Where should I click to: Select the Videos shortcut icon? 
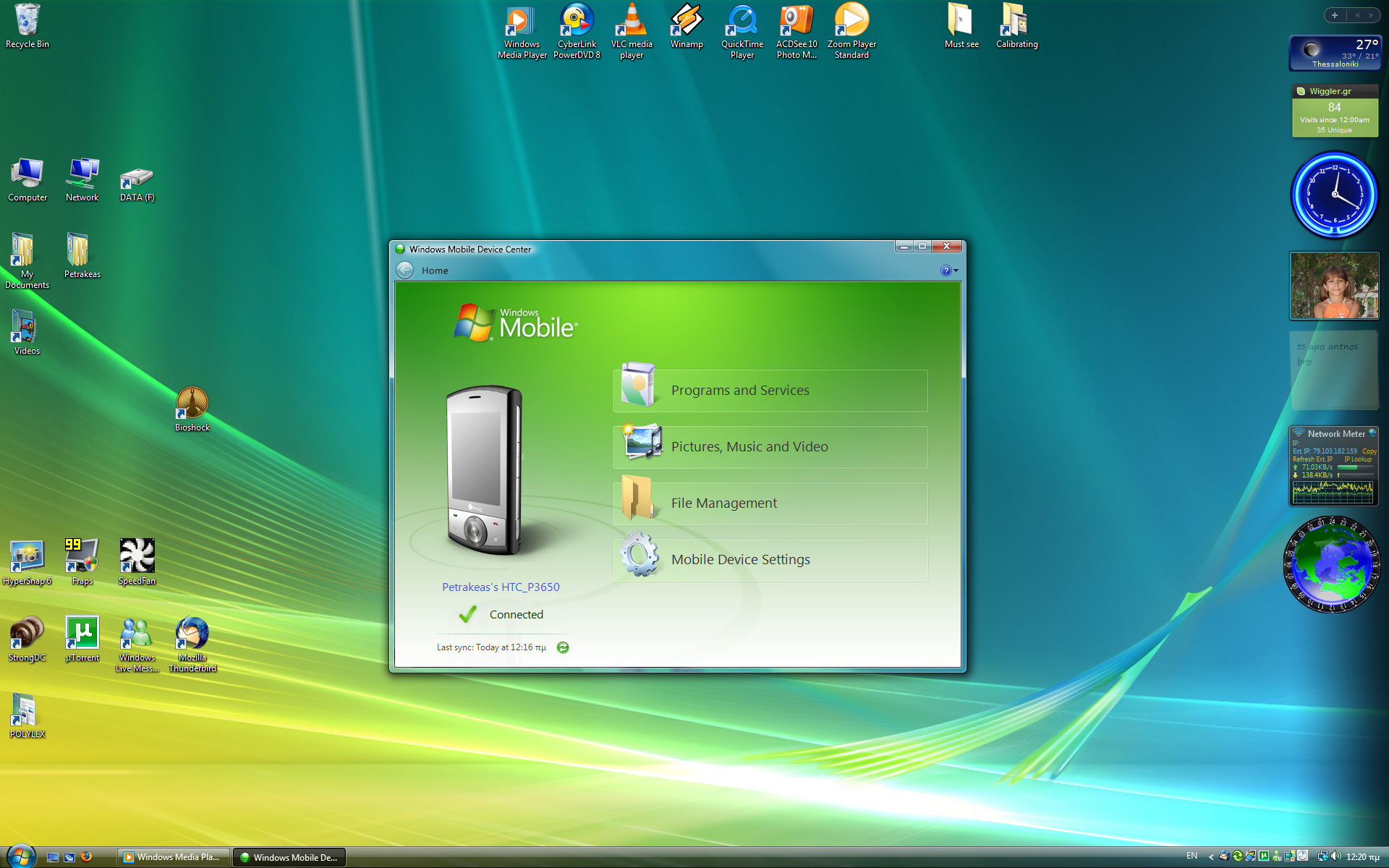pos(27,333)
